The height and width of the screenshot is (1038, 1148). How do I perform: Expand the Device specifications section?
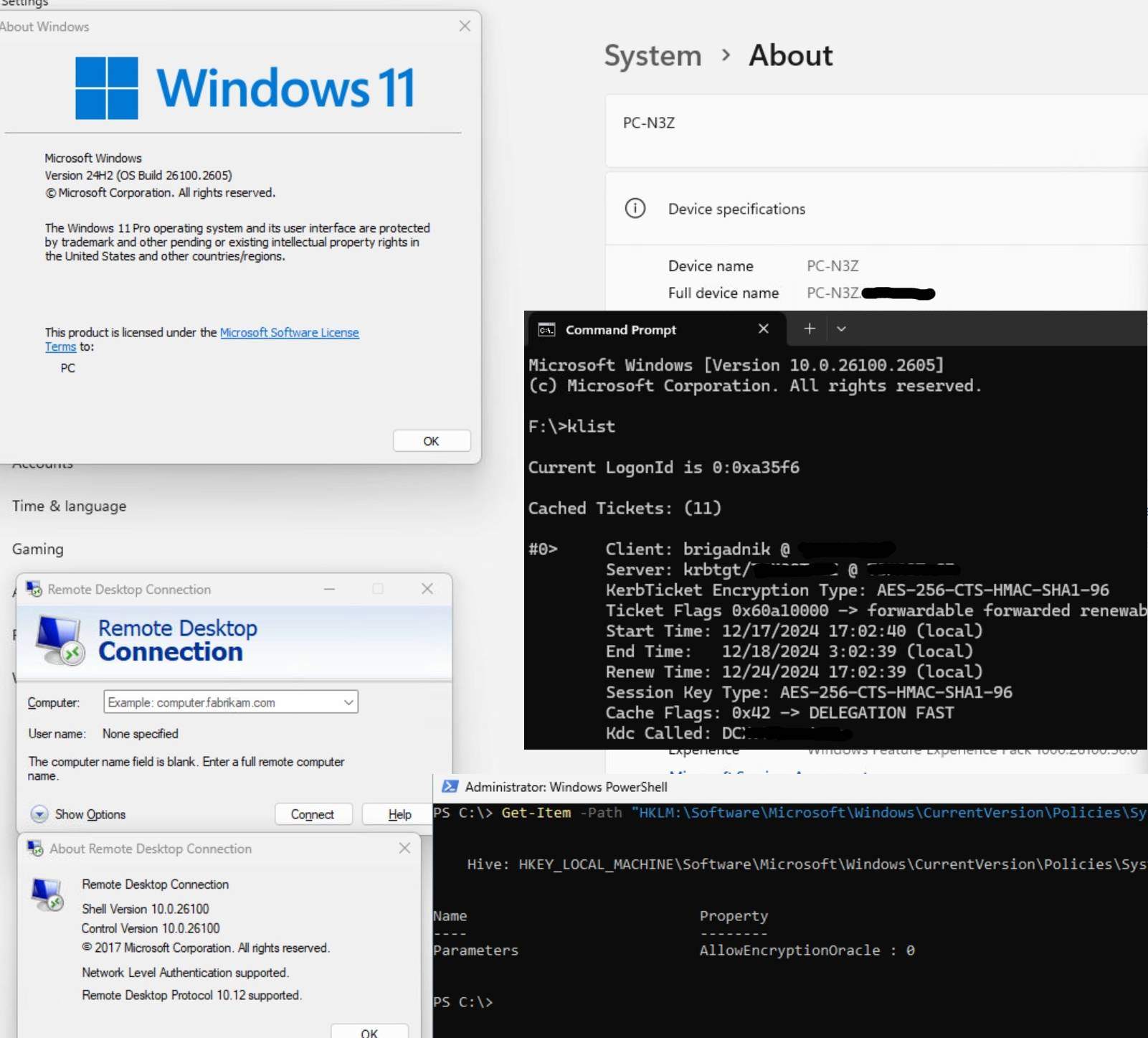point(876,209)
